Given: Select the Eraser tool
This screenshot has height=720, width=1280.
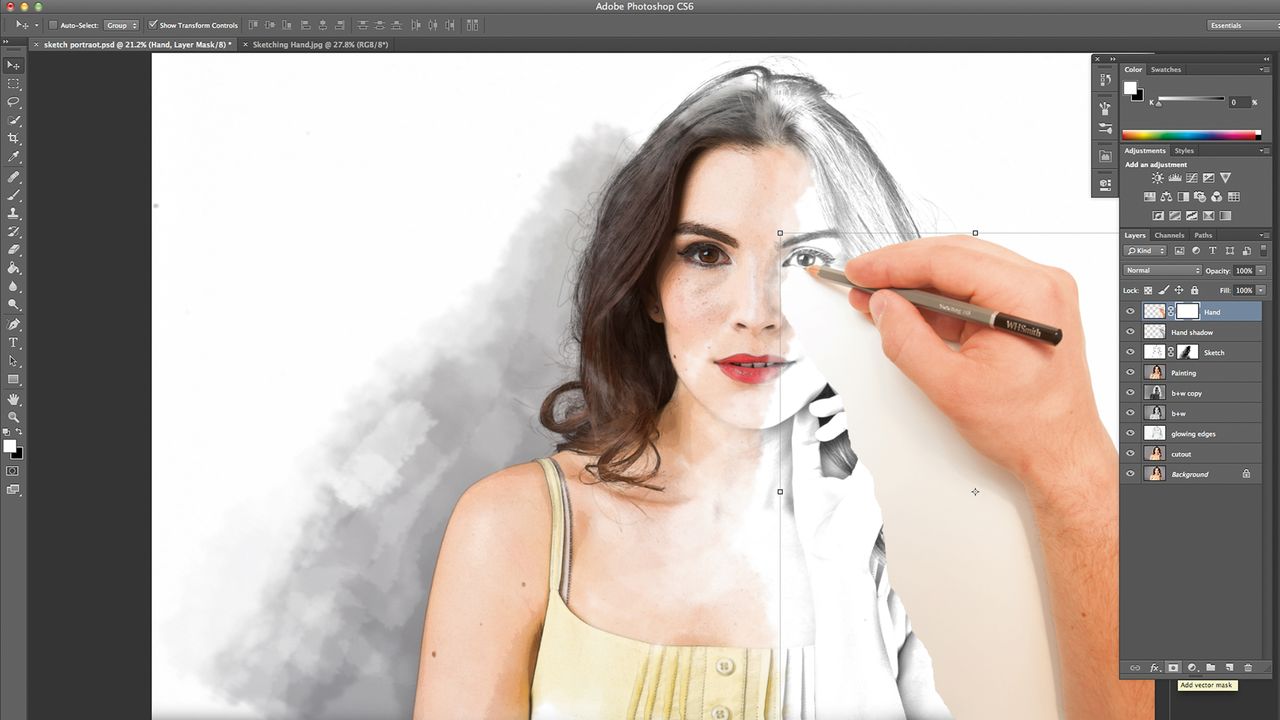Looking at the screenshot, I should pyautogui.click(x=13, y=250).
